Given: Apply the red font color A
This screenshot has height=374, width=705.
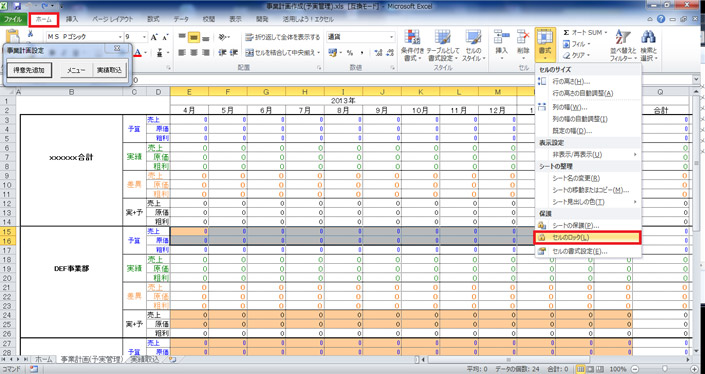Looking at the screenshot, I should pyautogui.click(x=138, y=53).
